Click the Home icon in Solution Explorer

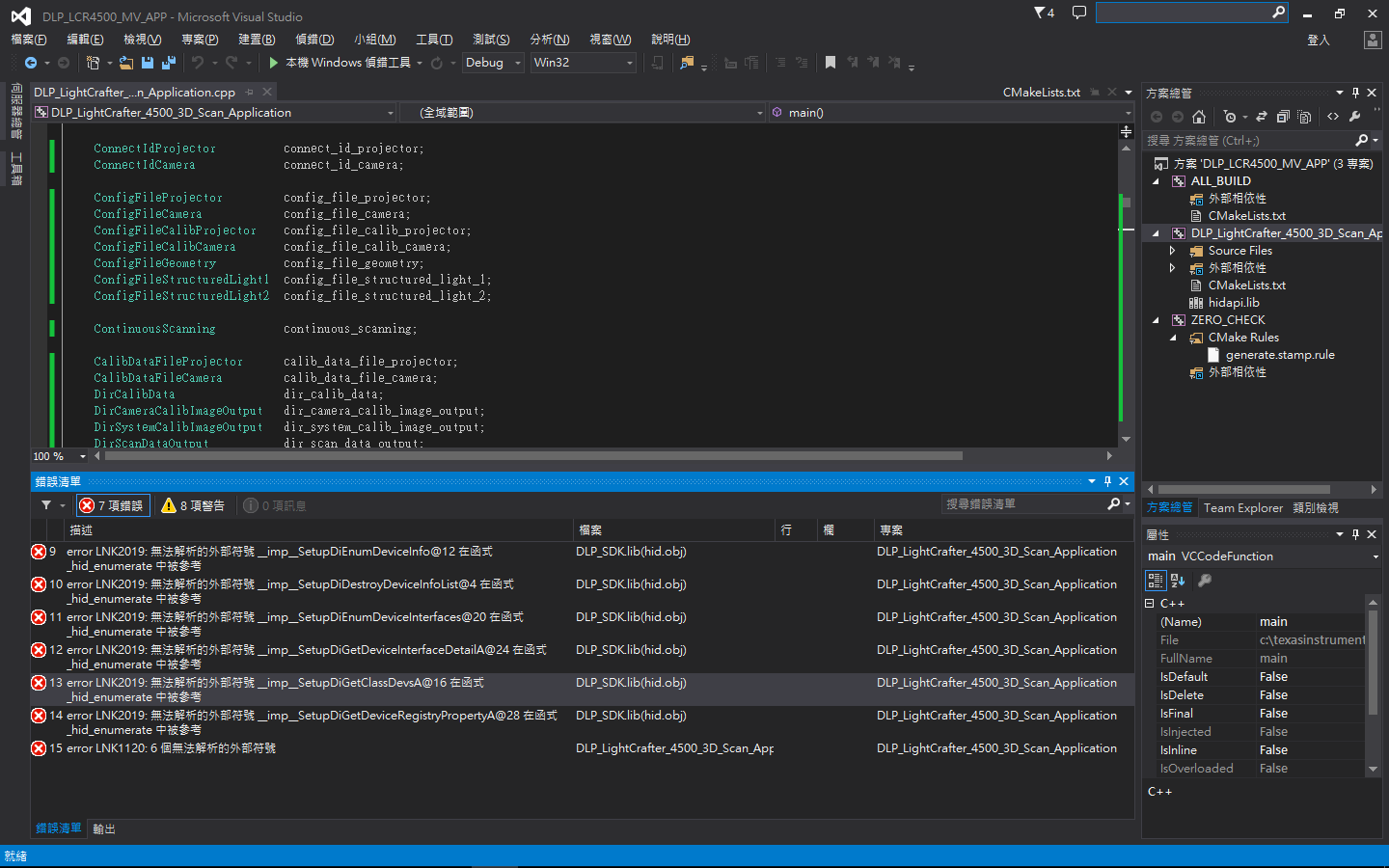tap(1199, 117)
